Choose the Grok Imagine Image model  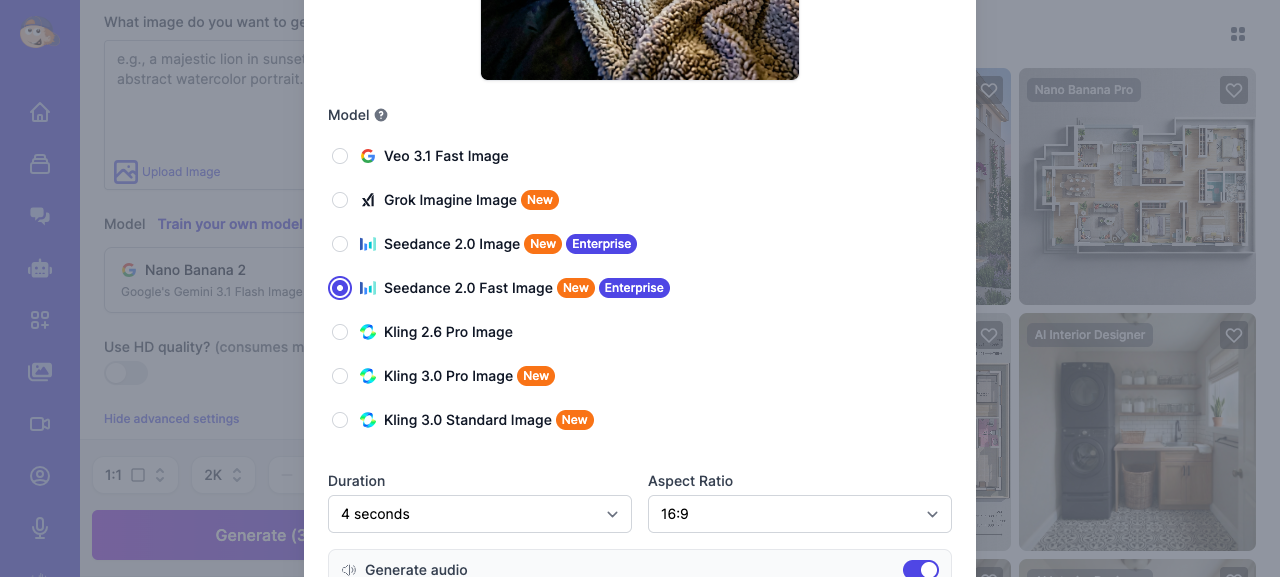pos(340,200)
